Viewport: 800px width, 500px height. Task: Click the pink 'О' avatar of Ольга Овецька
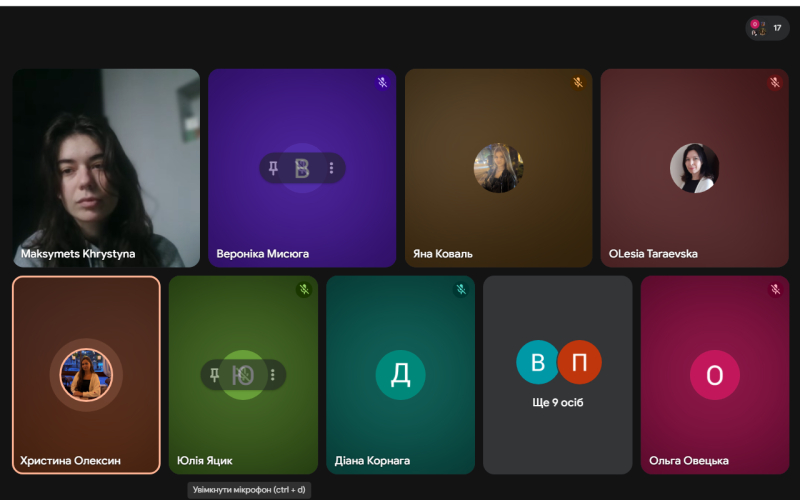(715, 375)
